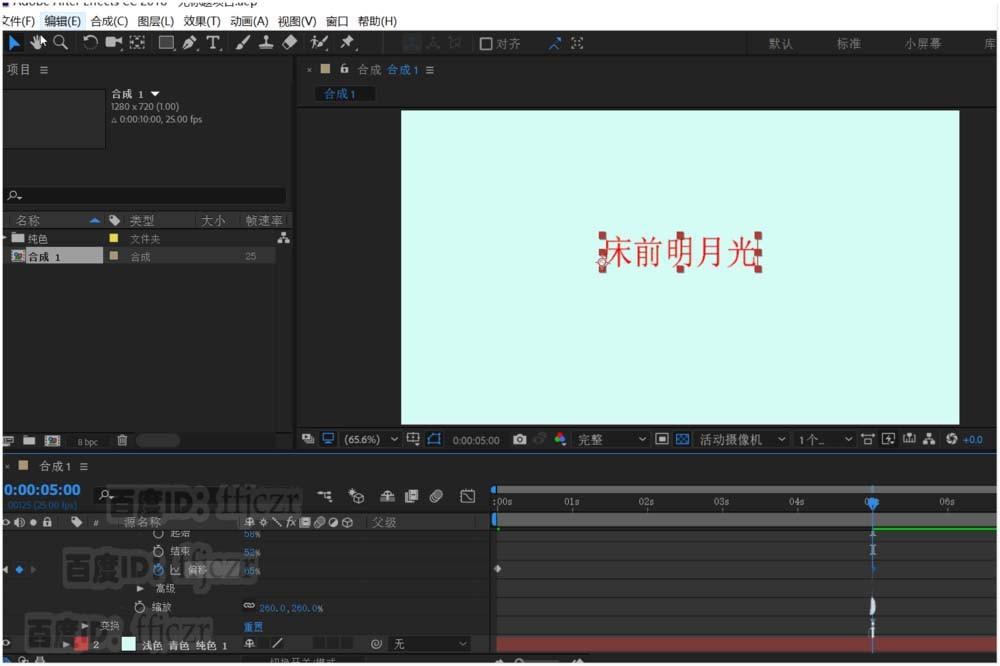Switch to the 默认 workspace
Image resolution: width=1000 pixels, height=666 pixels.
(x=780, y=43)
